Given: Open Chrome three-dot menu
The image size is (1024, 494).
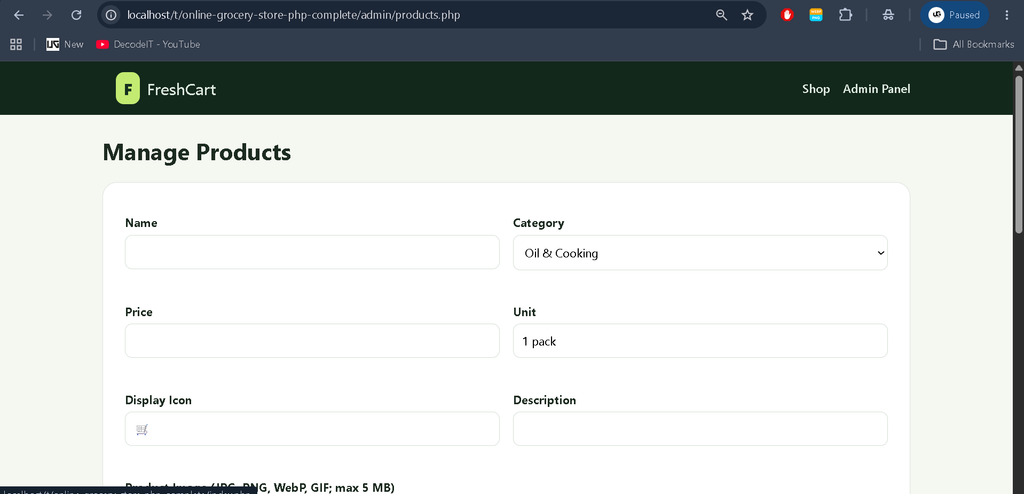Looking at the screenshot, I should [x=1006, y=15].
